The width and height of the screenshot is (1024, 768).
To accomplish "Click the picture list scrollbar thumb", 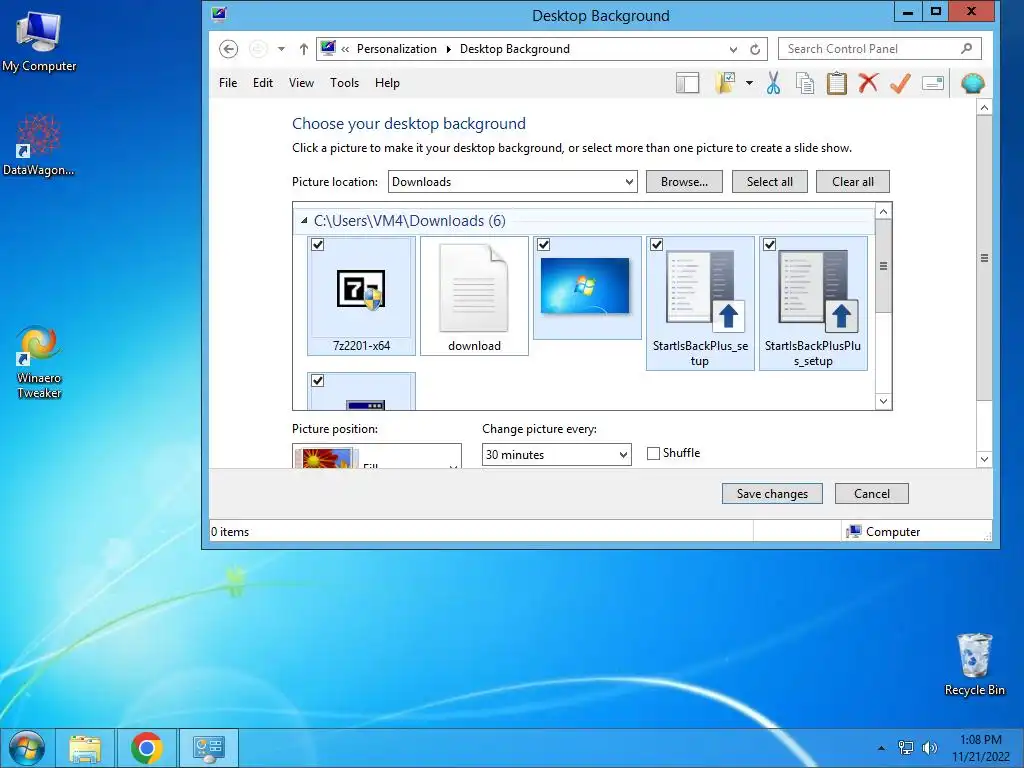I will (x=883, y=266).
